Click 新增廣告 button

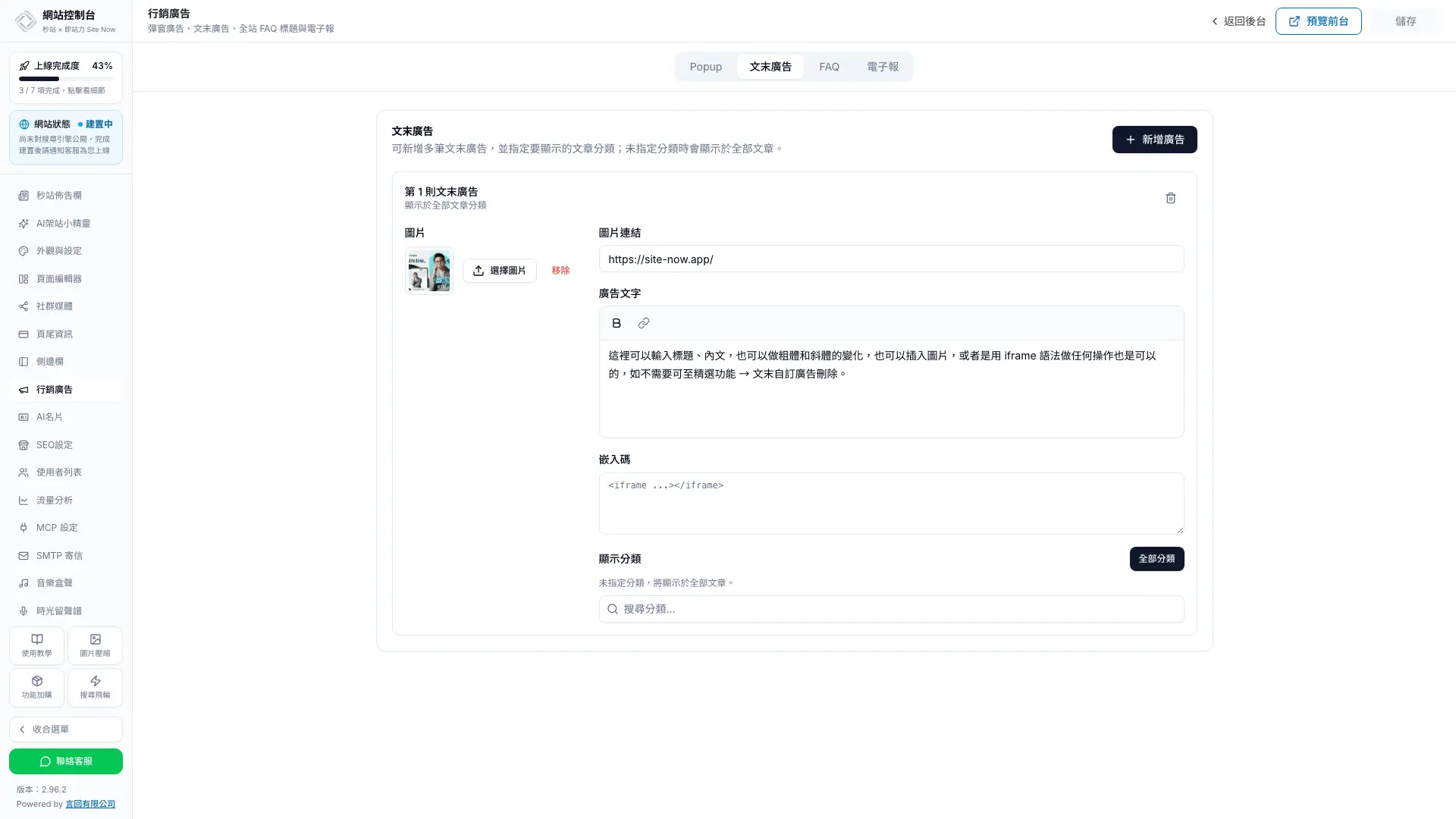(1154, 140)
